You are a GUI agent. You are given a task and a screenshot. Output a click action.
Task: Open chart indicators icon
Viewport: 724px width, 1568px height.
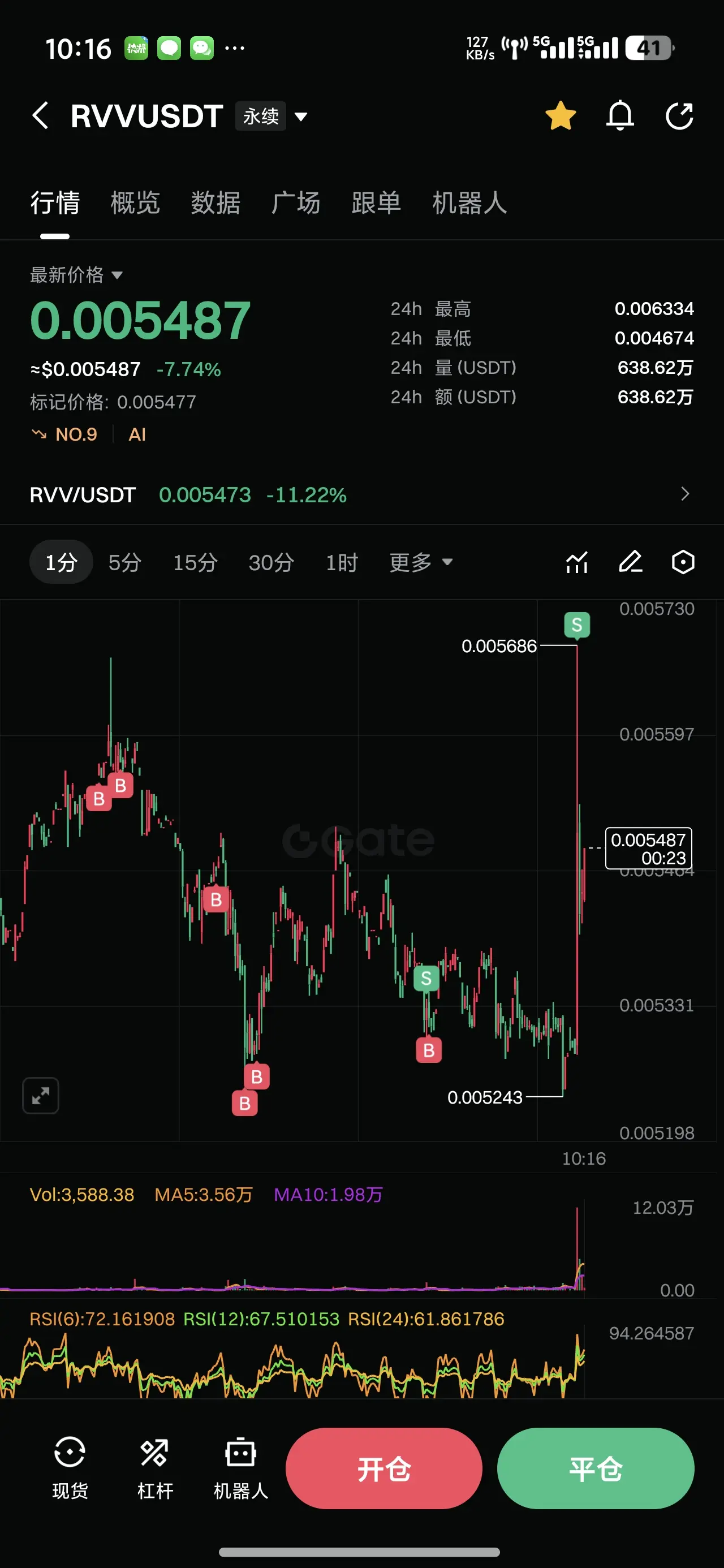click(x=576, y=562)
